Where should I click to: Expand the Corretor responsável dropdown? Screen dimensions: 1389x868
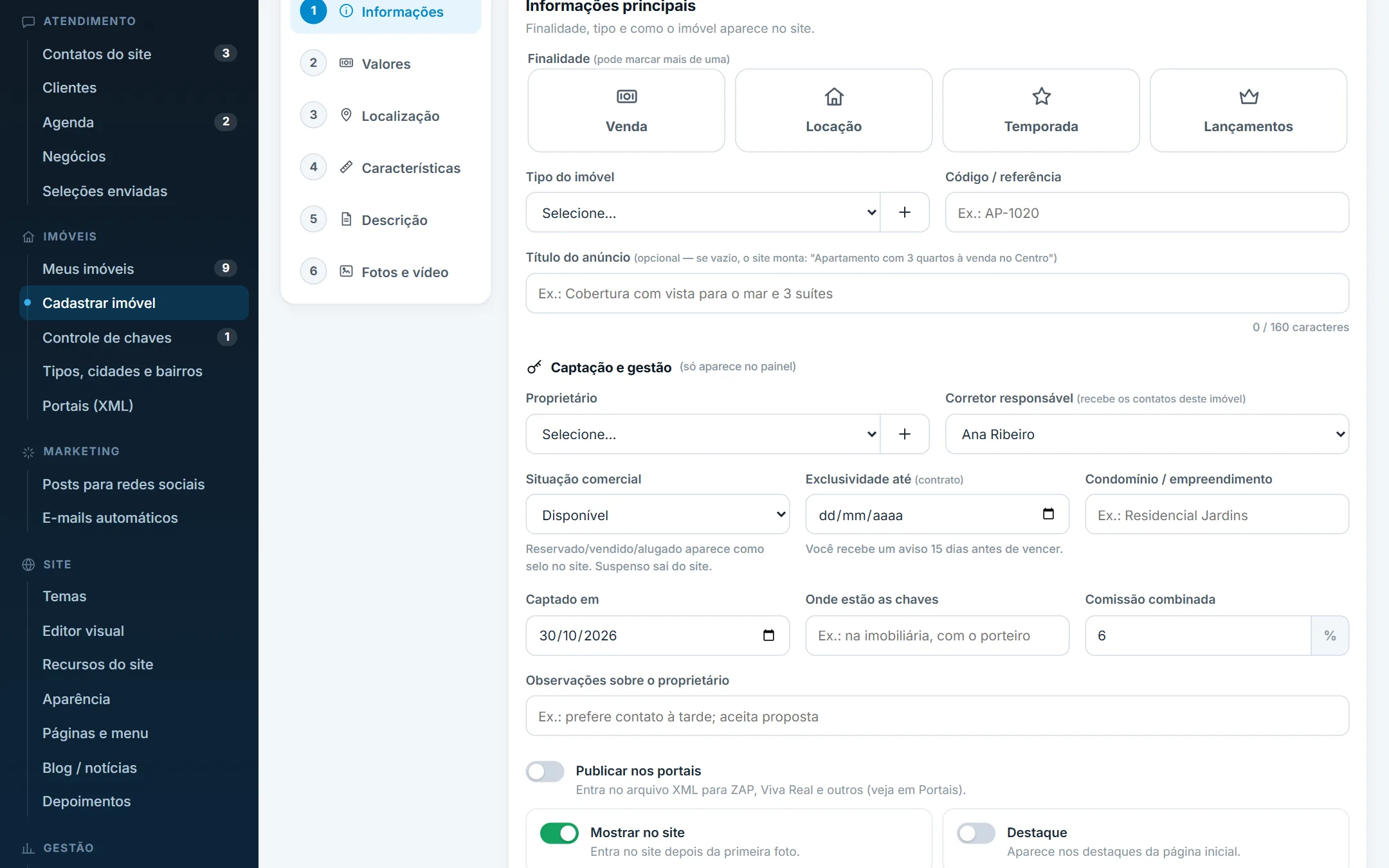(x=1147, y=434)
